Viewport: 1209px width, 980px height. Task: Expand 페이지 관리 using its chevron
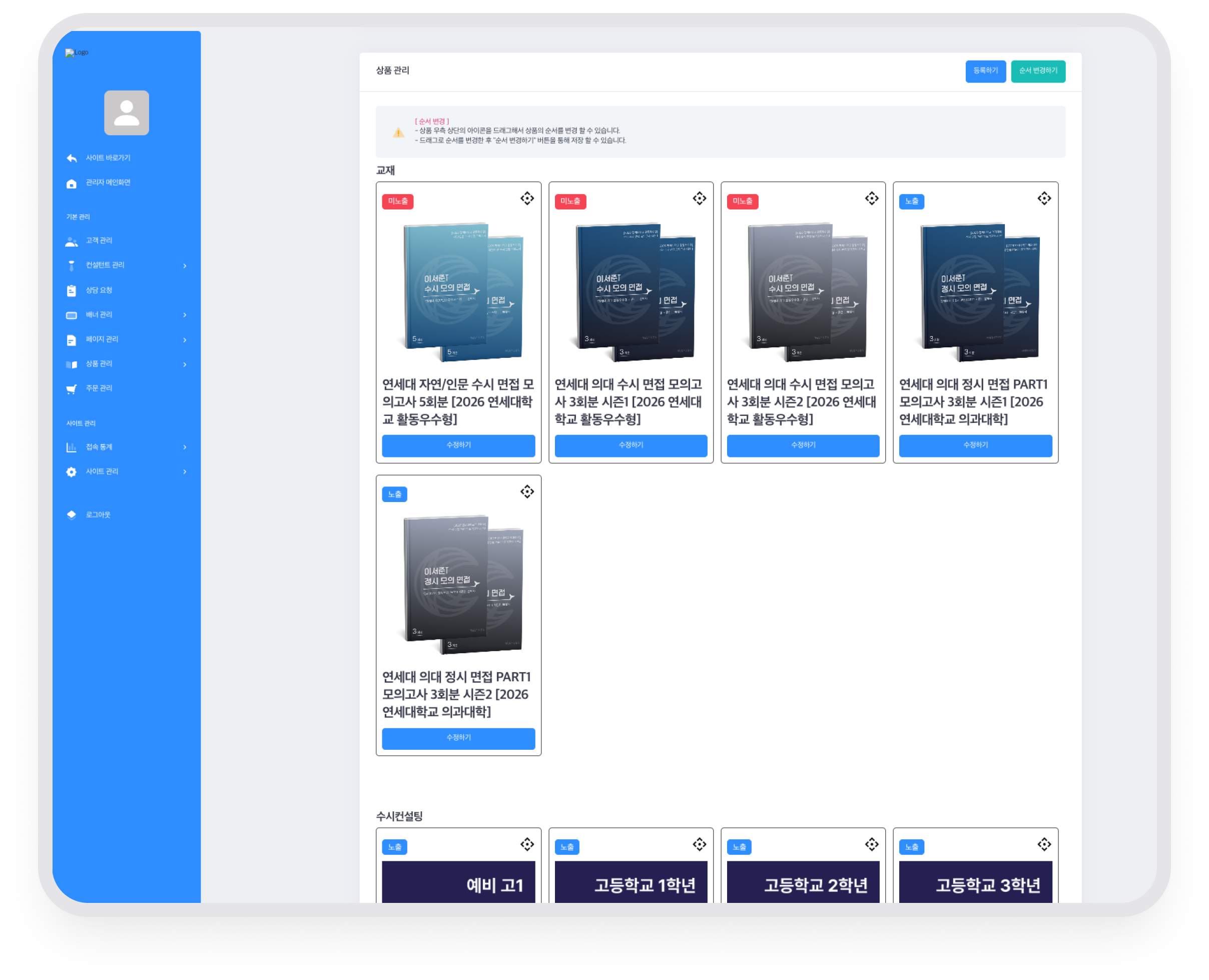pos(185,340)
